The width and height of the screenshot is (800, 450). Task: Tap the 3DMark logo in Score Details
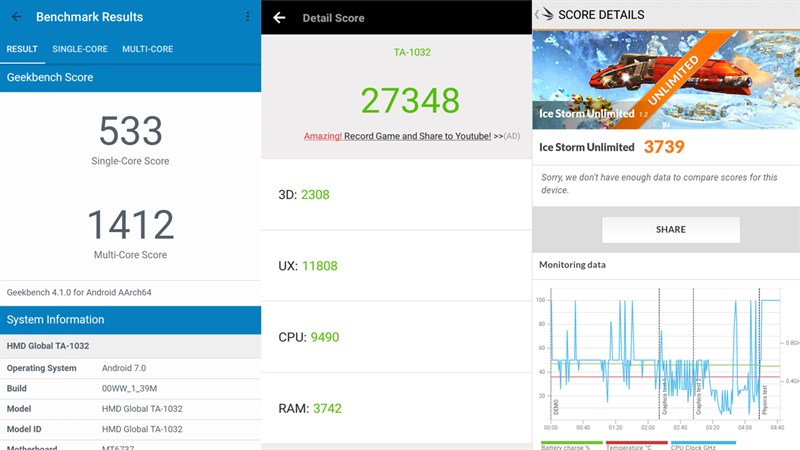[546, 14]
